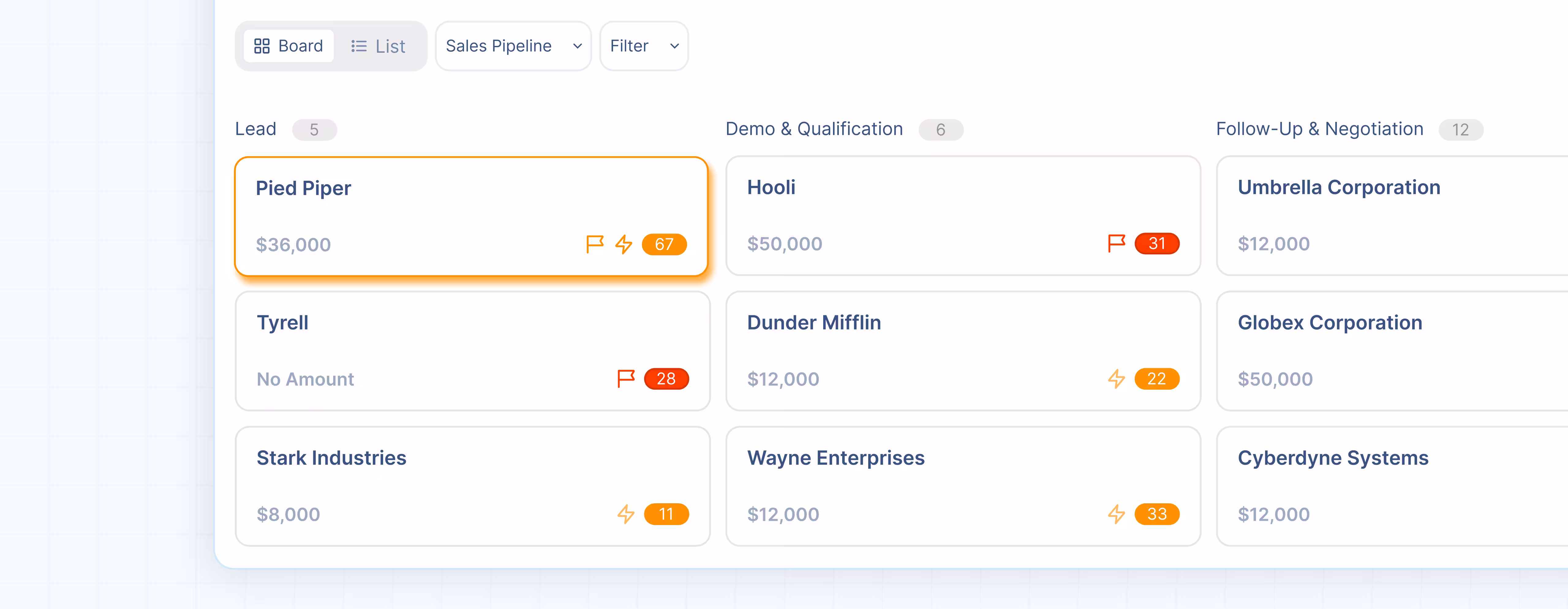Open the Globex Corporation deal title
This screenshot has height=609, width=1568.
tap(1330, 323)
